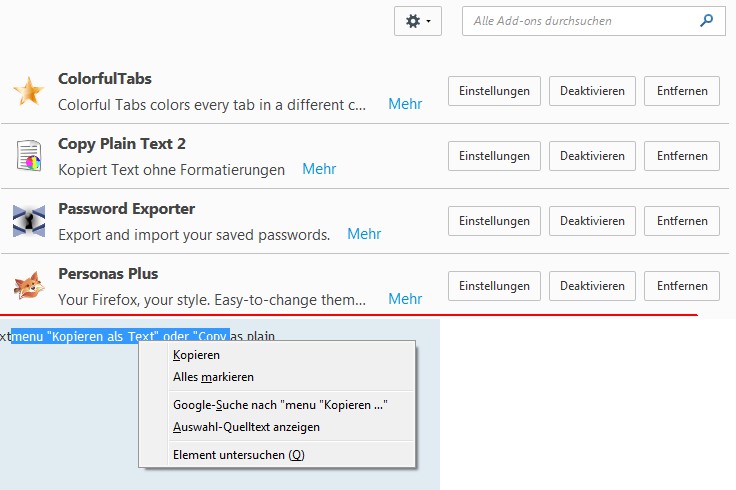Show more about Copy Plain Text 2
Screen dimensions: 736x490
tap(319, 169)
